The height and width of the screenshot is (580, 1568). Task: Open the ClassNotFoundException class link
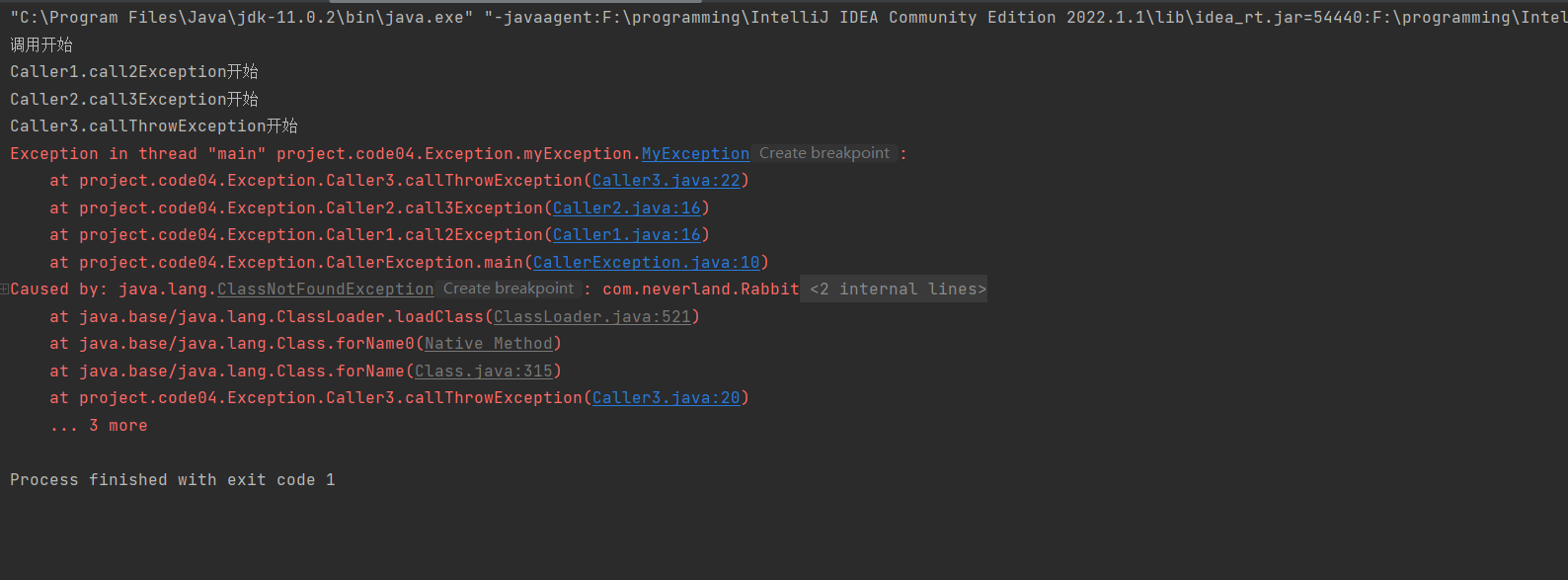pos(325,290)
